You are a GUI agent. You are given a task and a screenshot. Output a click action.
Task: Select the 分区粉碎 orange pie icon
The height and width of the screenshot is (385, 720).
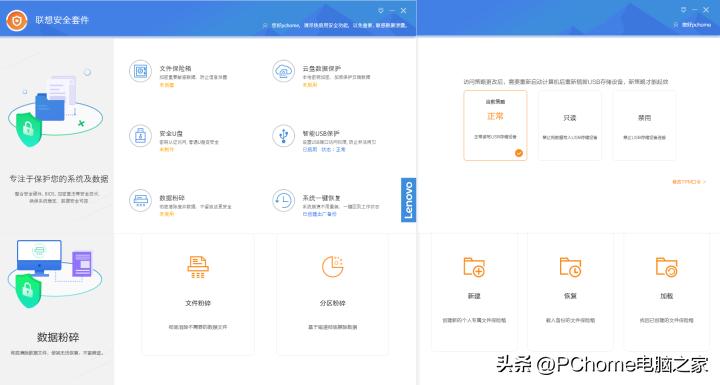(332, 266)
